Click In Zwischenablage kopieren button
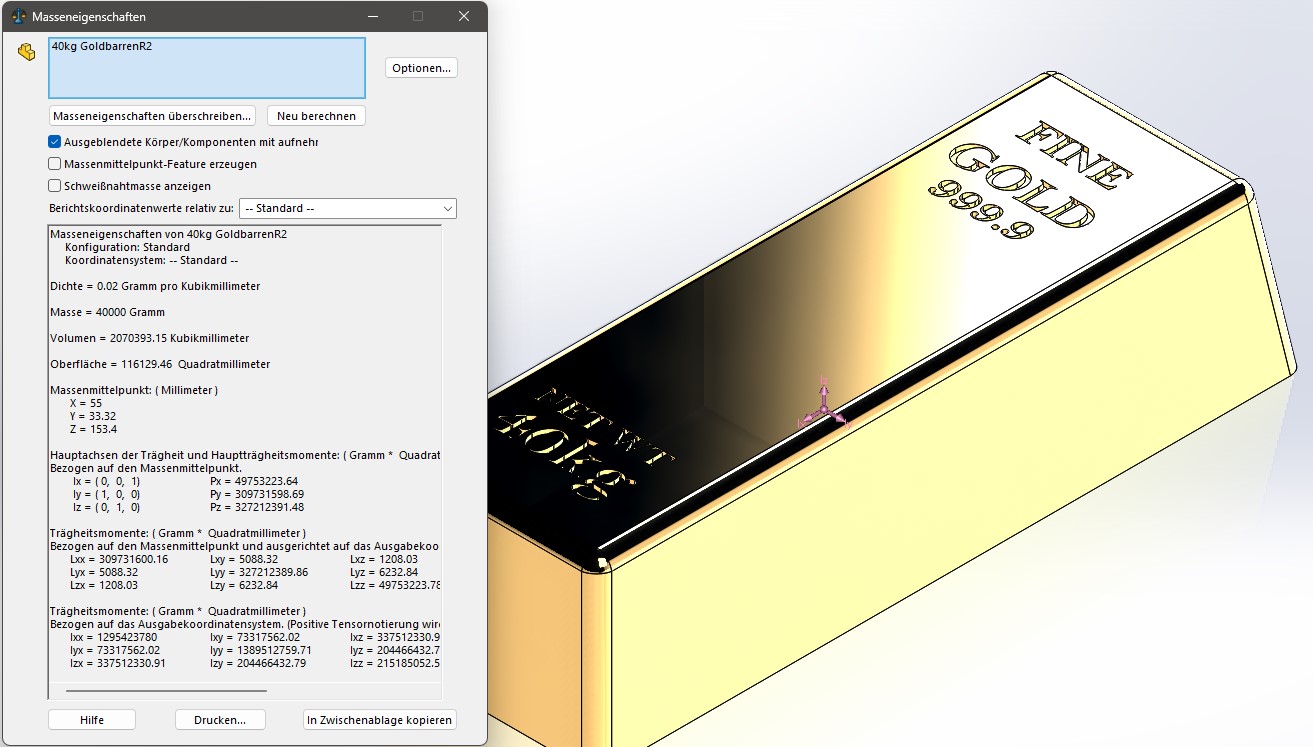The image size is (1313, 747). click(380, 720)
